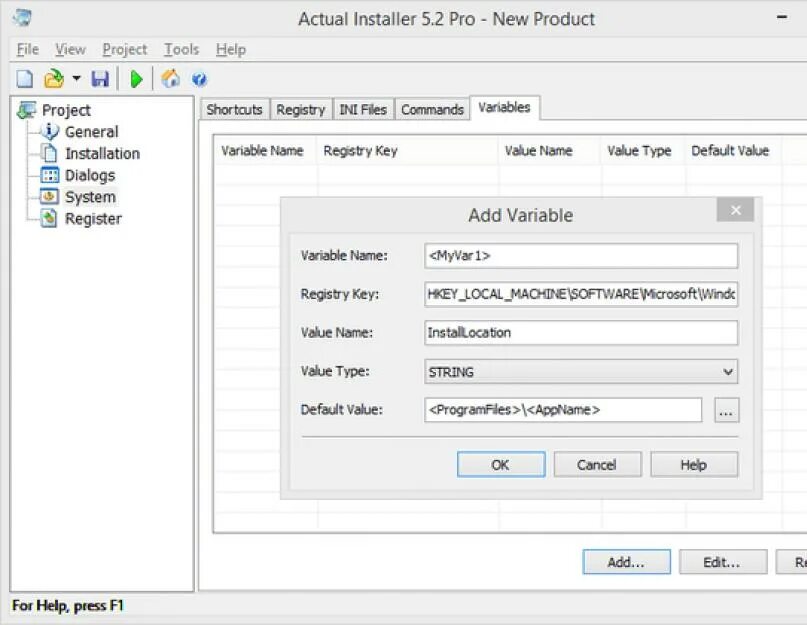
Task: Select Register in the project tree
Action: pyautogui.click(x=93, y=219)
